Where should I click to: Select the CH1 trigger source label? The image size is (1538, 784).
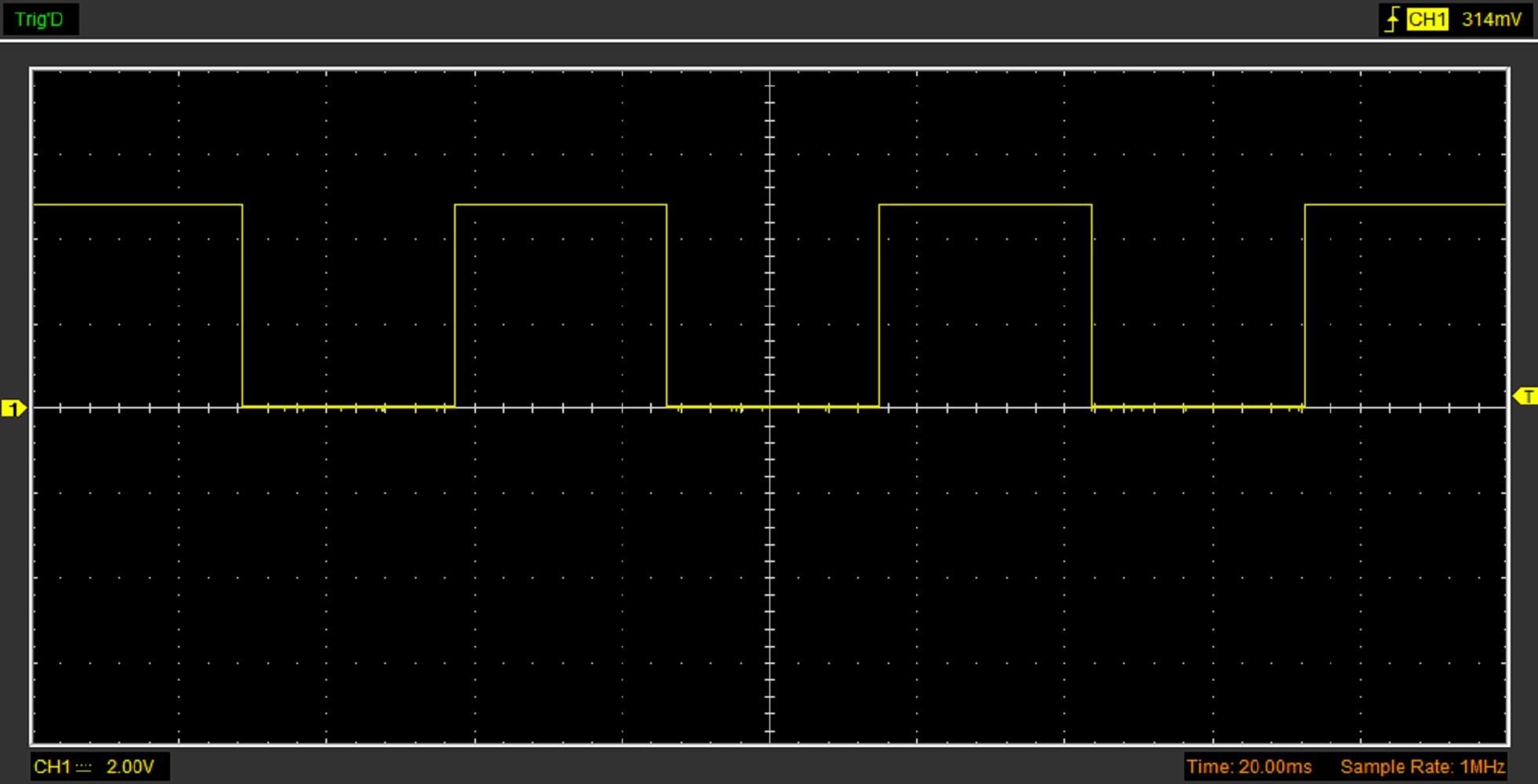[x=1427, y=20]
